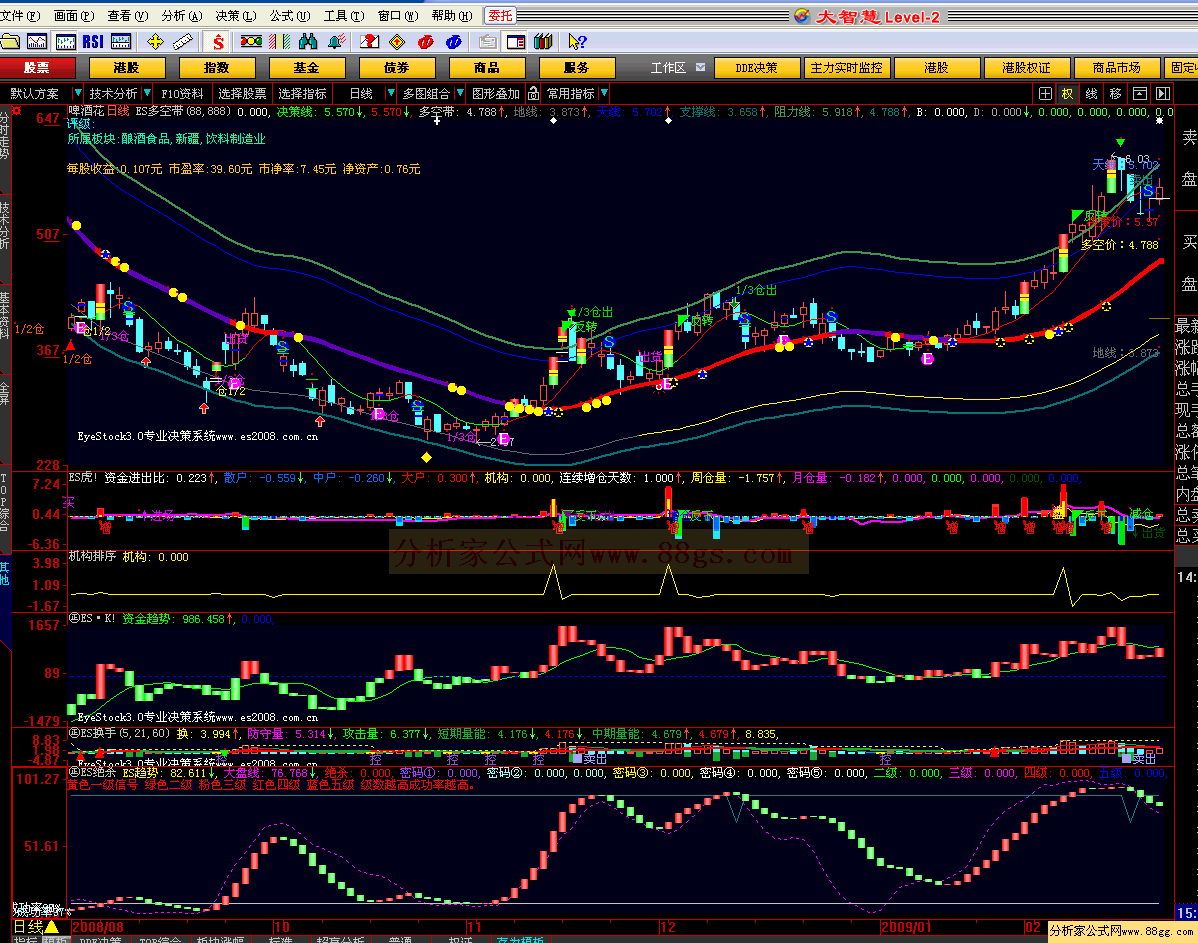This screenshot has width=1198, height=943.
Task: Toggle the 日线 period indicator at bottom-left
Action: pyautogui.click(x=36, y=927)
